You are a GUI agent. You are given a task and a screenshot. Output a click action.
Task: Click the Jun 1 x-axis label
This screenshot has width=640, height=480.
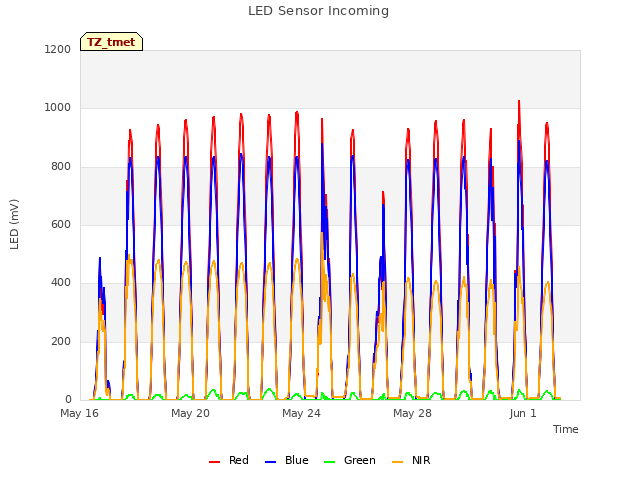coord(523,413)
